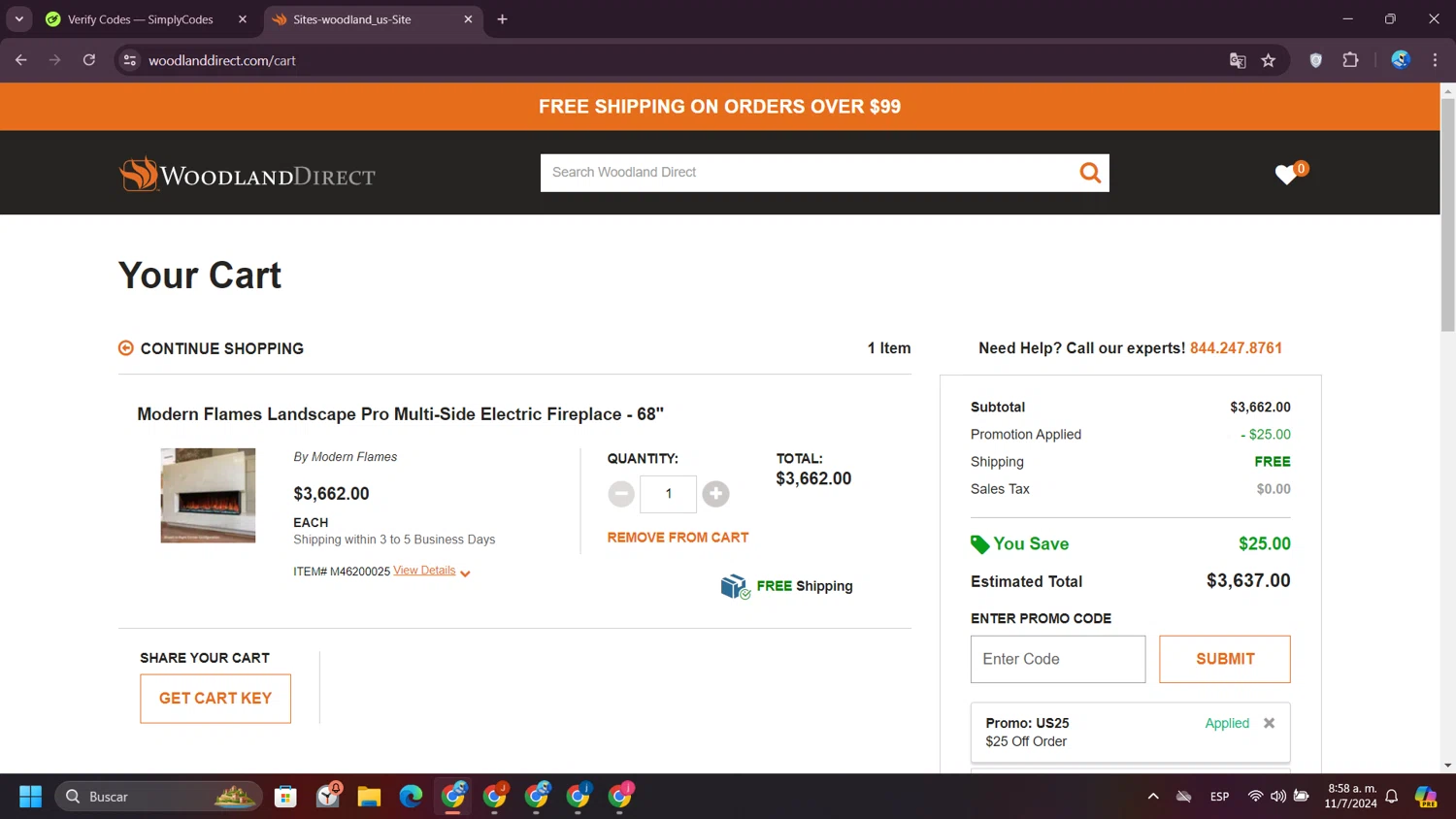Click the orange search magnifier icon
This screenshot has height=819, width=1456.
point(1090,173)
